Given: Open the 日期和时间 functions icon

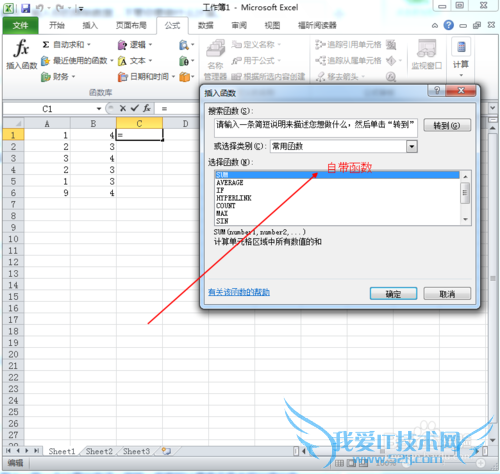Looking at the screenshot, I should tap(122, 77).
